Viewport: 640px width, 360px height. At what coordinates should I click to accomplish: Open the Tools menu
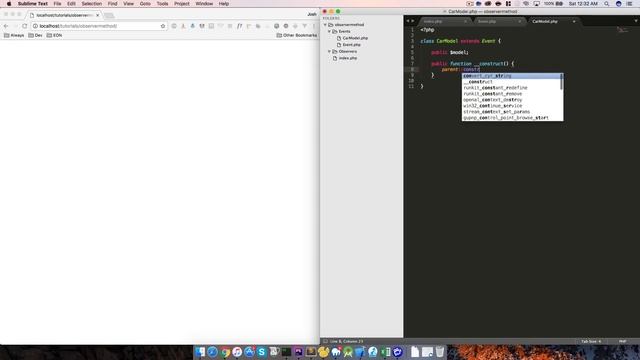pyautogui.click(x=162, y=4)
